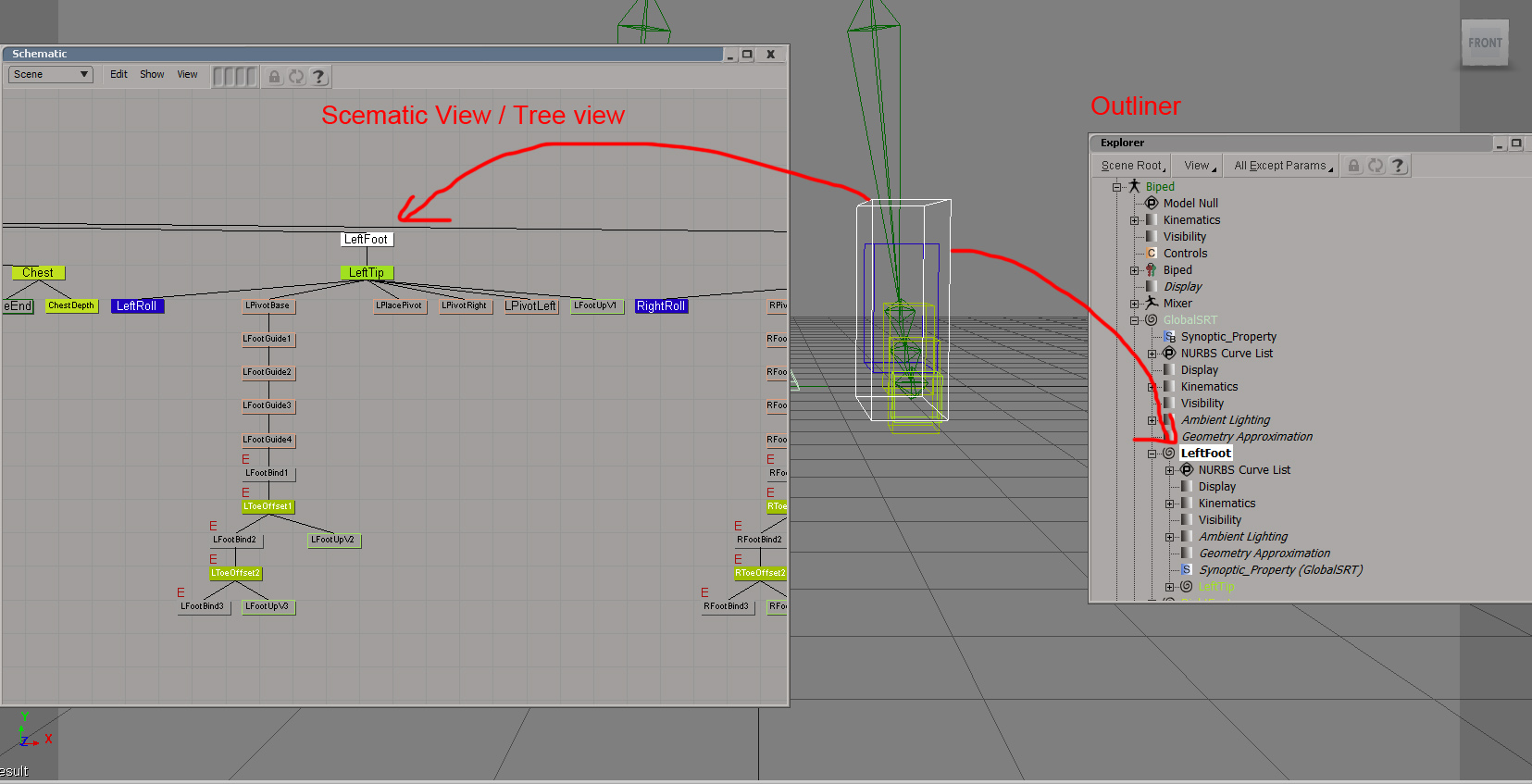This screenshot has width=1532, height=784.
Task: Expand the Mixer node in Explorer
Action: click(x=1135, y=304)
